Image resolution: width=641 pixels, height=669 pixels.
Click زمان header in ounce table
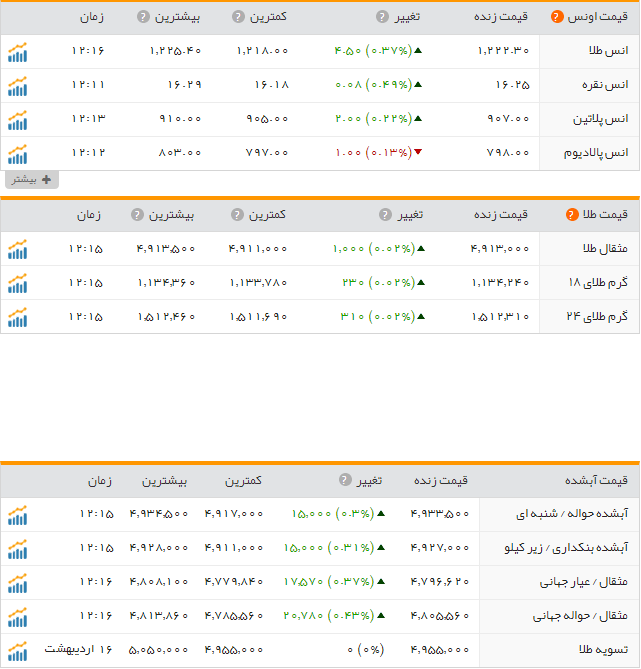[92, 17]
